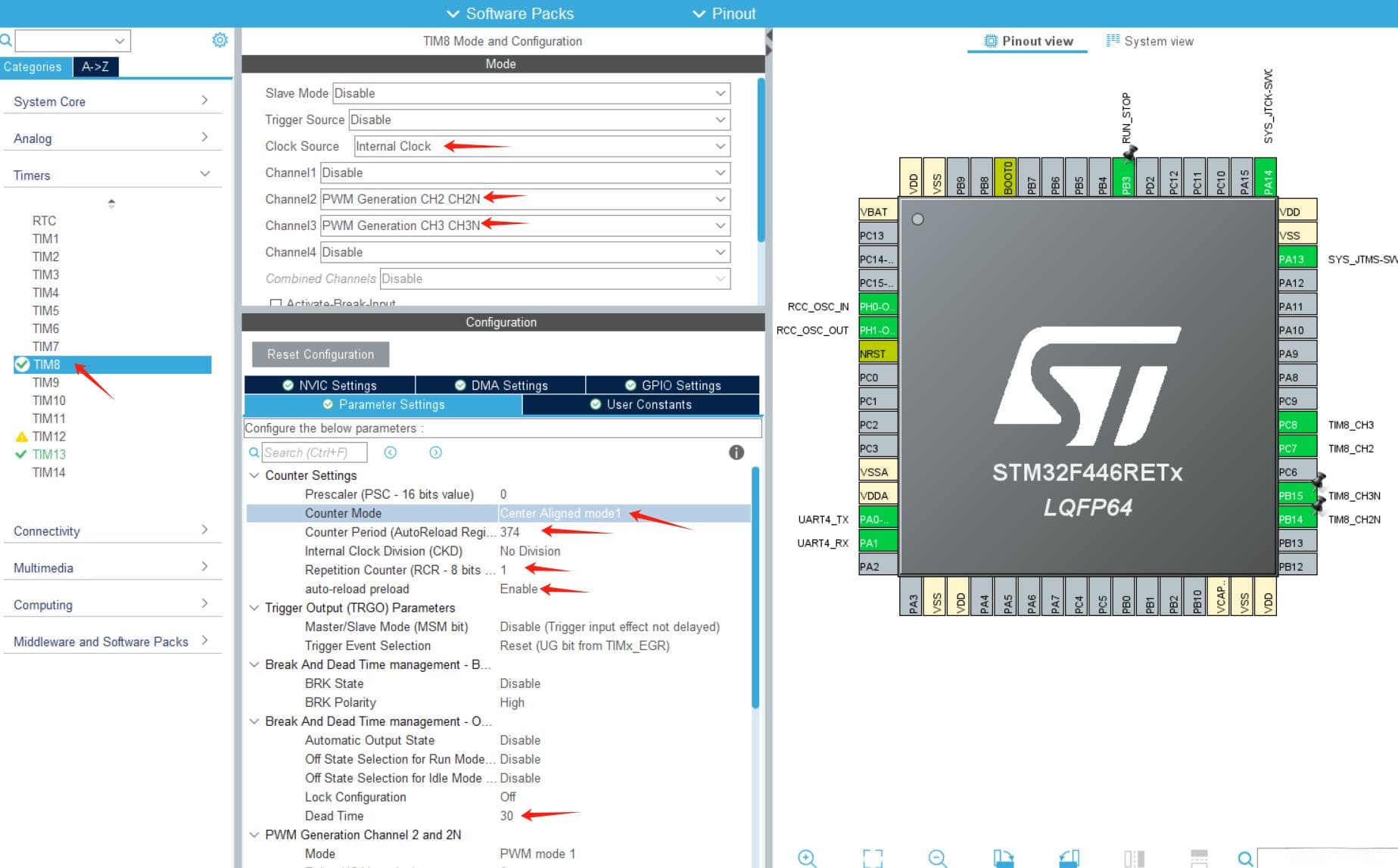Image resolution: width=1398 pixels, height=868 pixels.
Task: Click the parameter list vertical scrollbar
Action: click(755, 587)
